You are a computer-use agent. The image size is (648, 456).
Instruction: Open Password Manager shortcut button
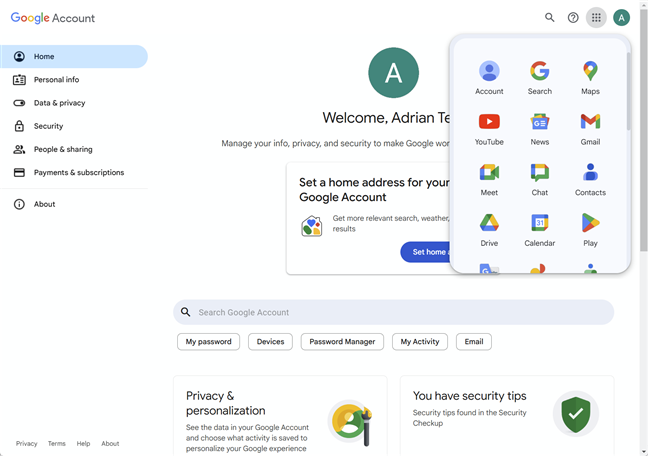[x=342, y=341]
